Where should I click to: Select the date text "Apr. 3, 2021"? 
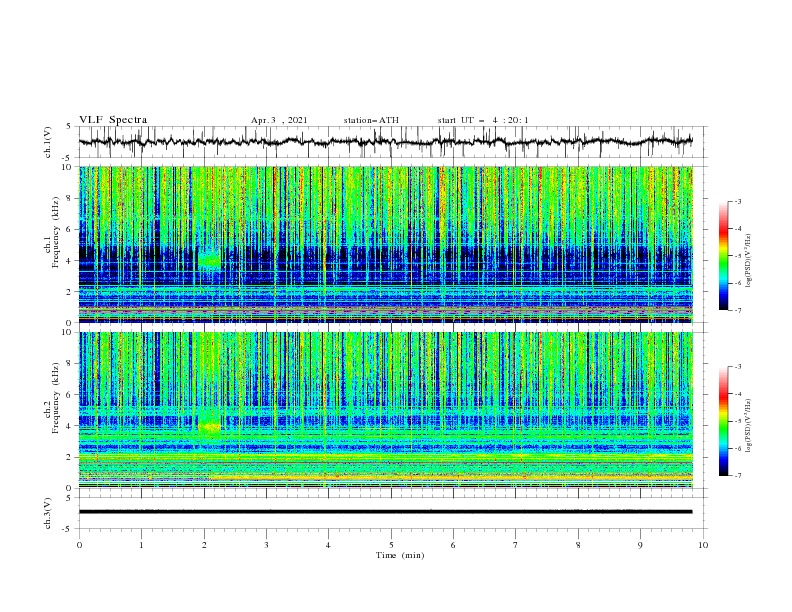click(279, 120)
